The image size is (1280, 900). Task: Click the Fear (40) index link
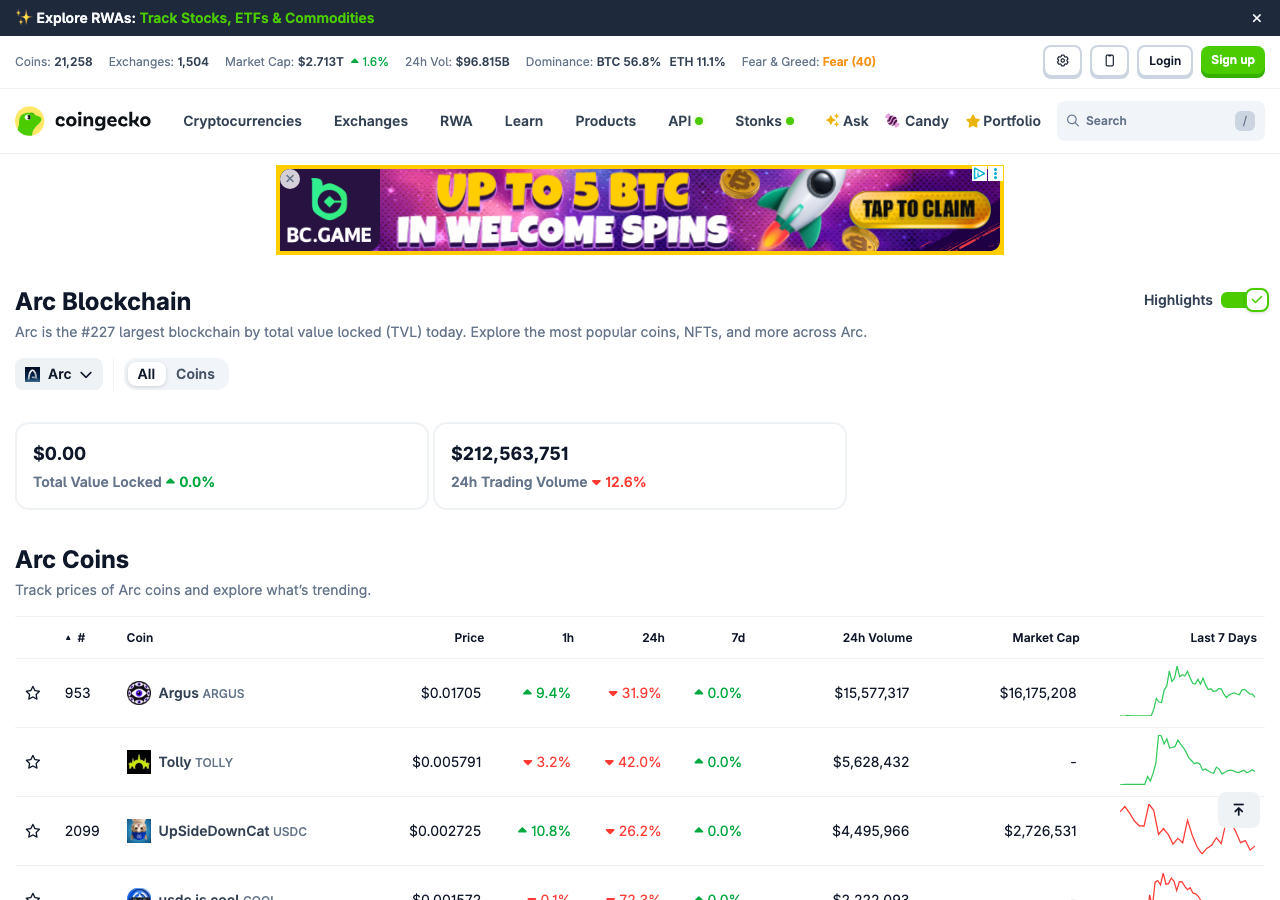tap(849, 62)
